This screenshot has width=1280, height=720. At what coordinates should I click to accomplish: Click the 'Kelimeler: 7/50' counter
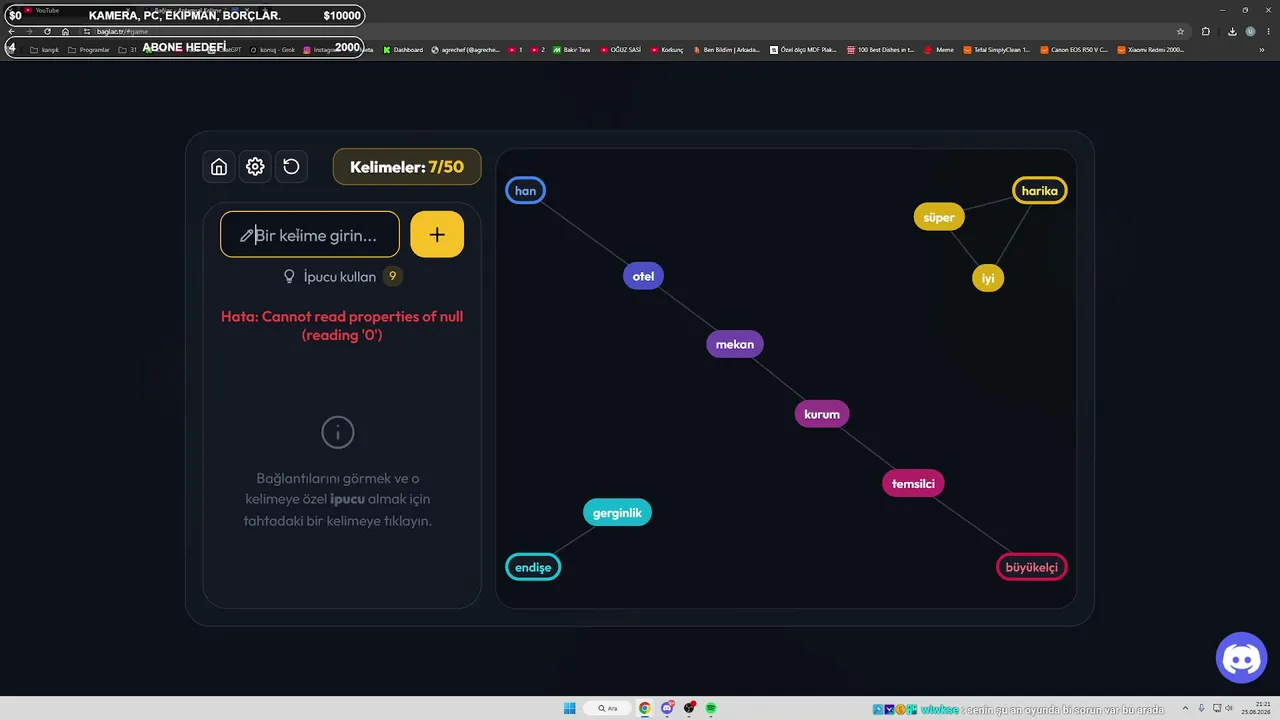(407, 167)
